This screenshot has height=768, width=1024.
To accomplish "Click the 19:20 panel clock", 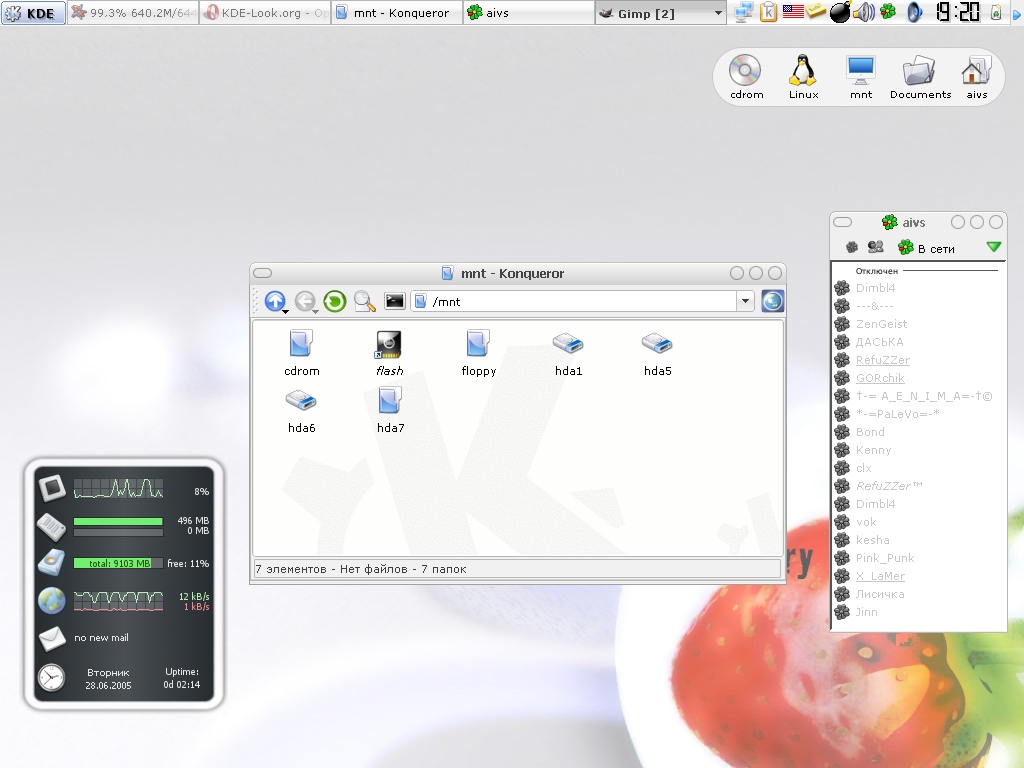I will tap(958, 12).
